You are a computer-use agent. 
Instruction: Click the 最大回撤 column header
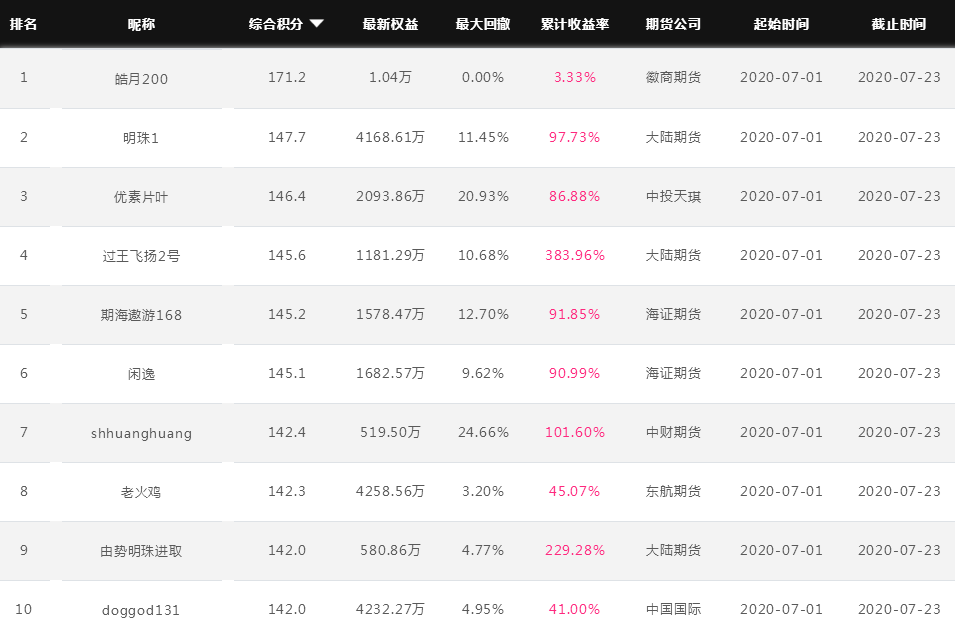click(483, 24)
